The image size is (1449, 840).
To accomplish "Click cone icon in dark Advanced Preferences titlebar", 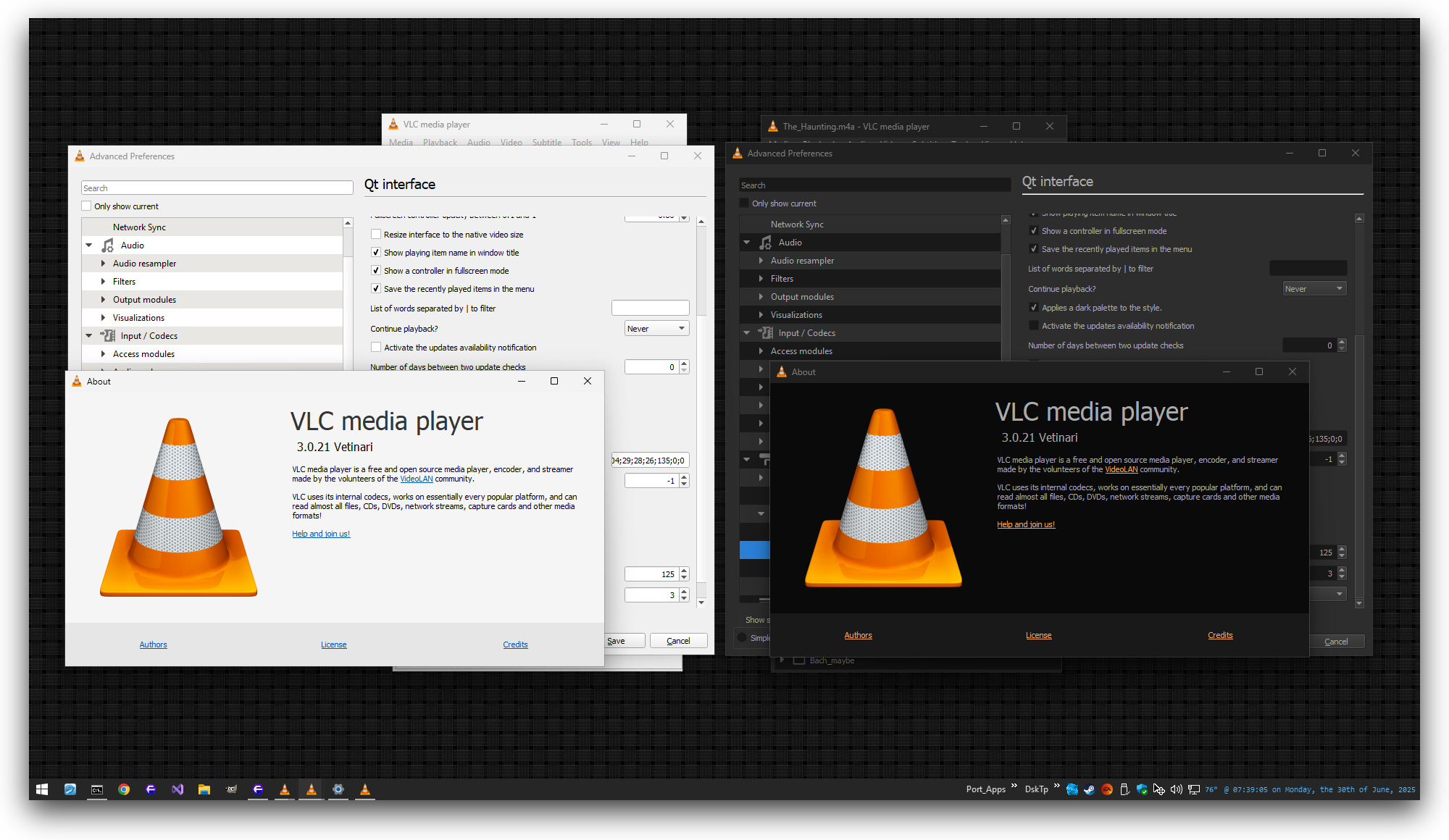I will point(738,154).
